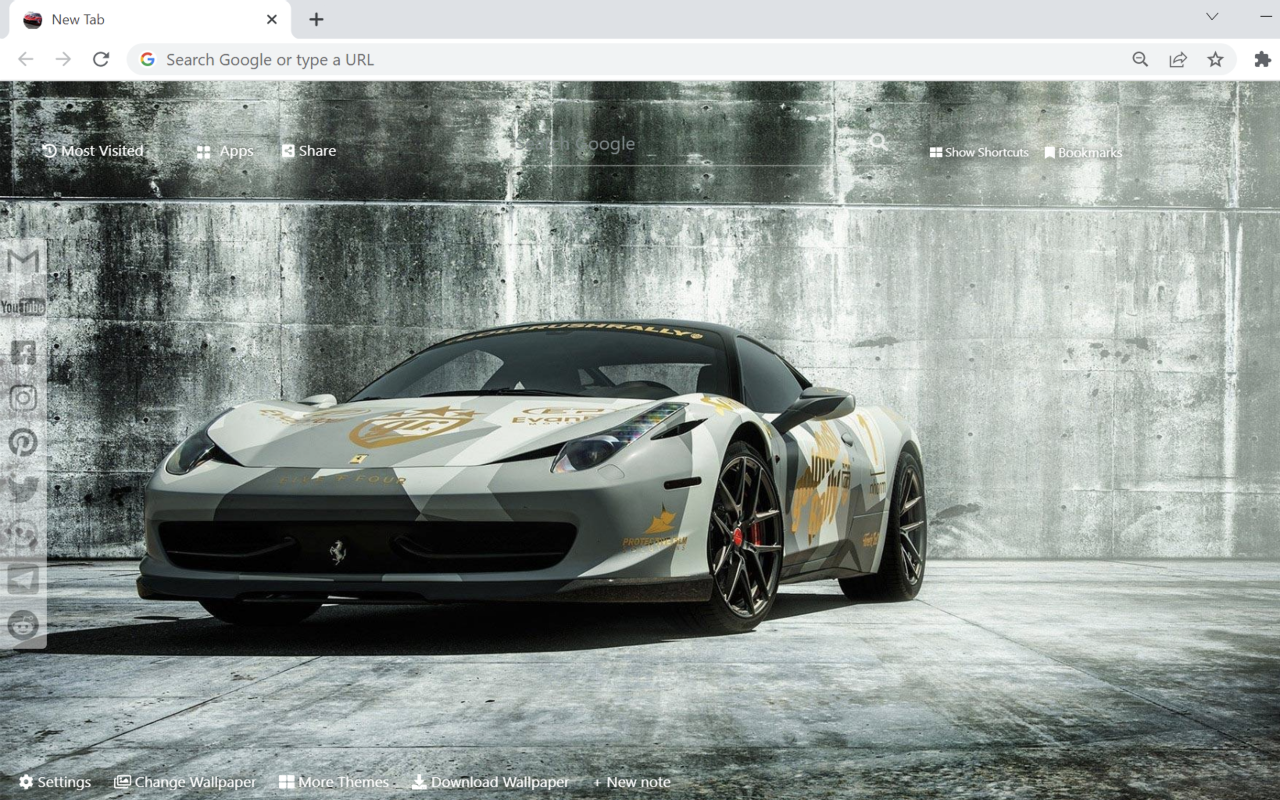
Task: Open the Apps menu
Action: (x=225, y=151)
